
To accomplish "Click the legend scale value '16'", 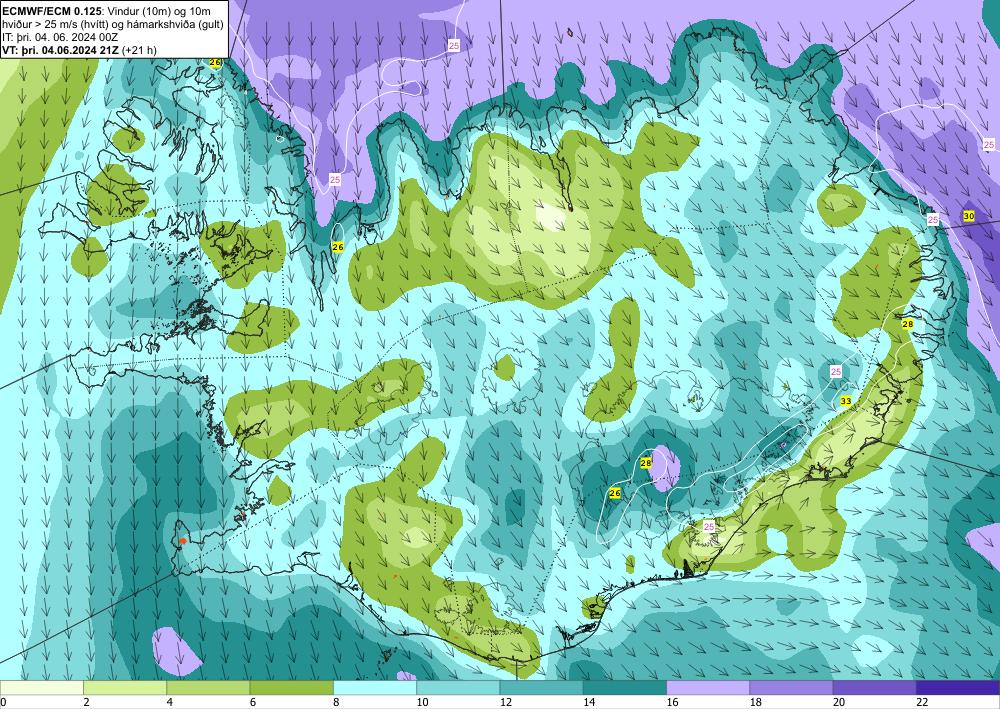I will [673, 702].
